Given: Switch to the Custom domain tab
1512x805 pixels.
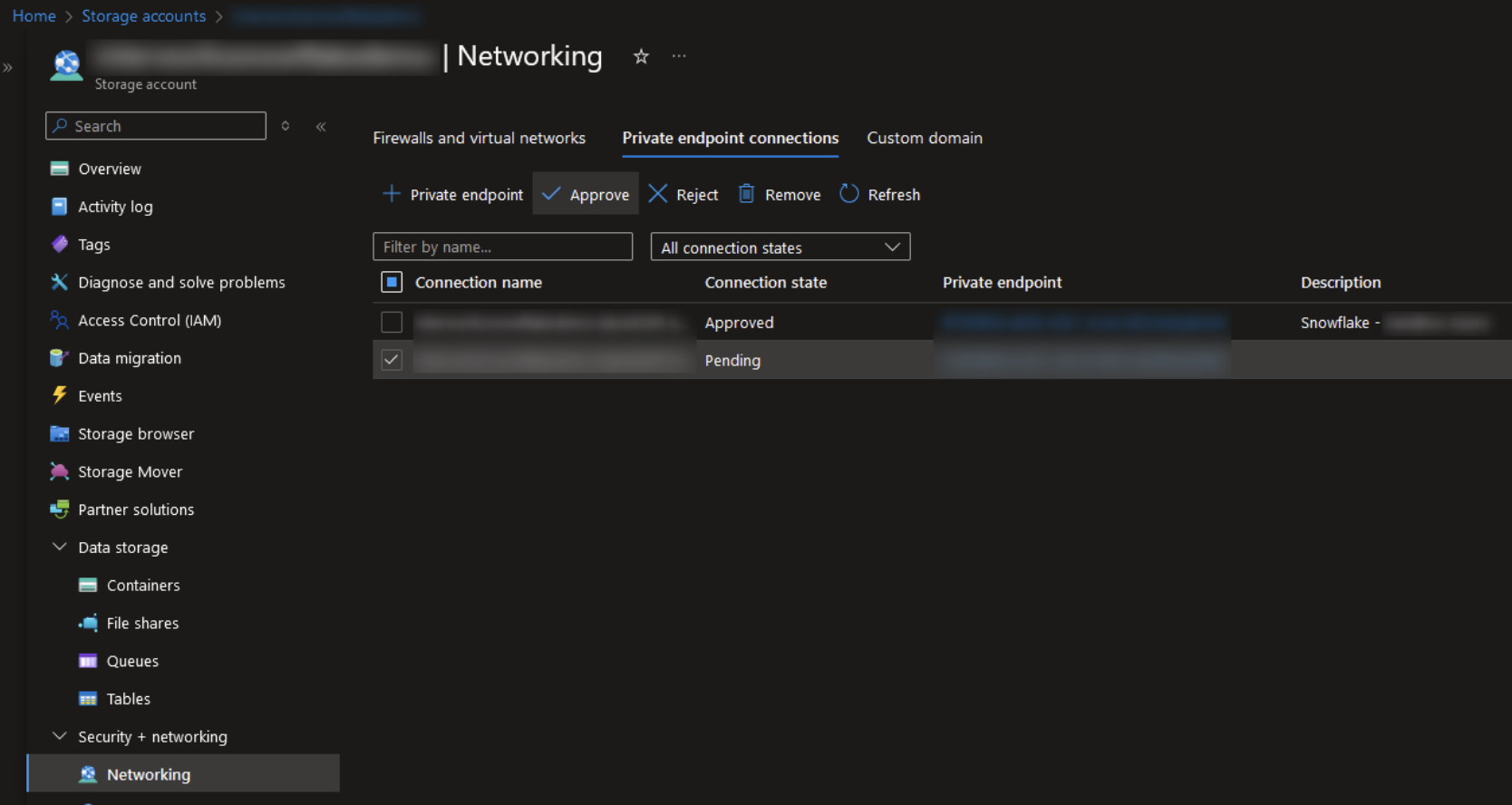Looking at the screenshot, I should (924, 139).
